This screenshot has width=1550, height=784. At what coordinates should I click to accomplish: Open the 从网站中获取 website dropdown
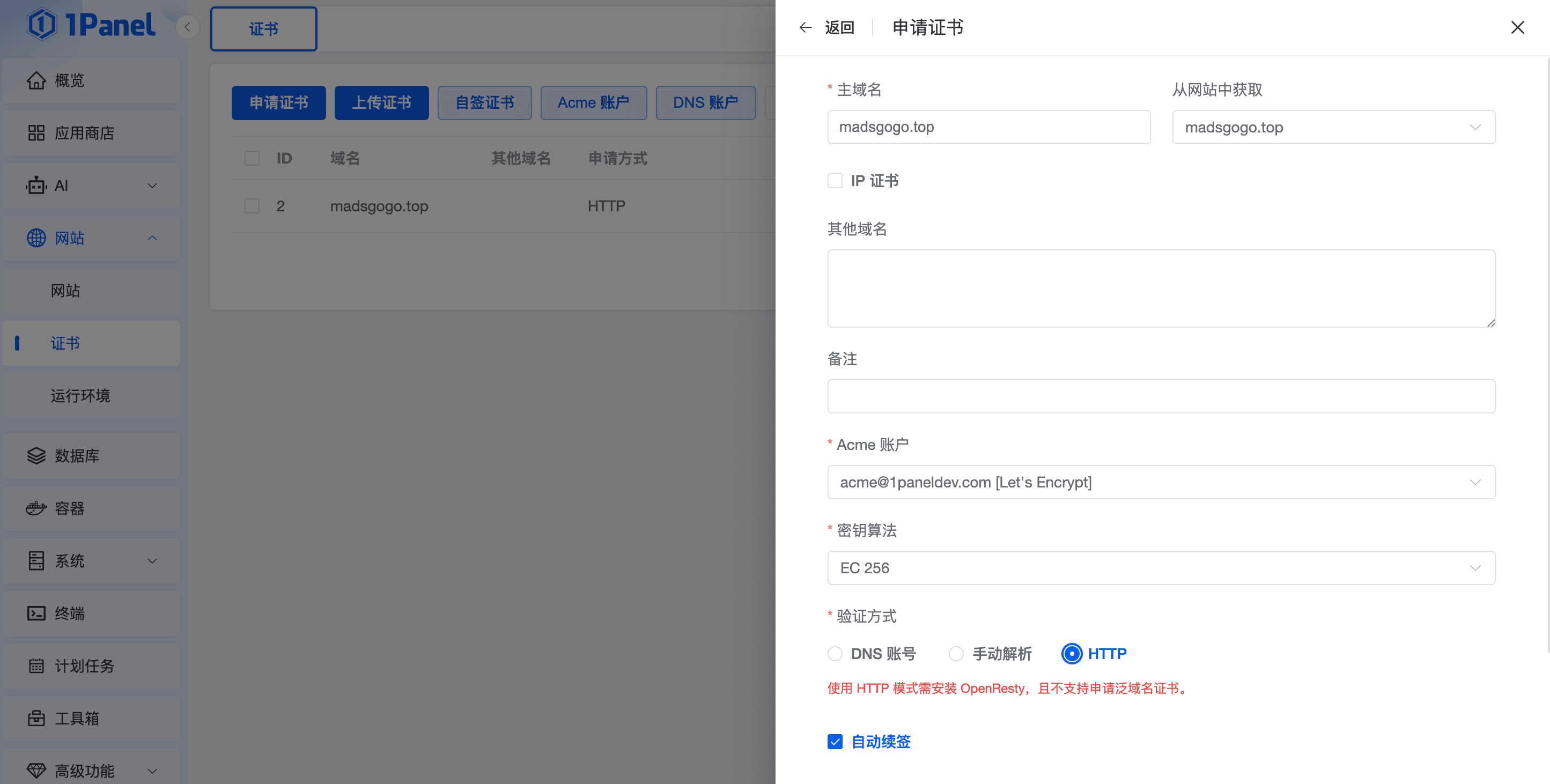[1333, 127]
